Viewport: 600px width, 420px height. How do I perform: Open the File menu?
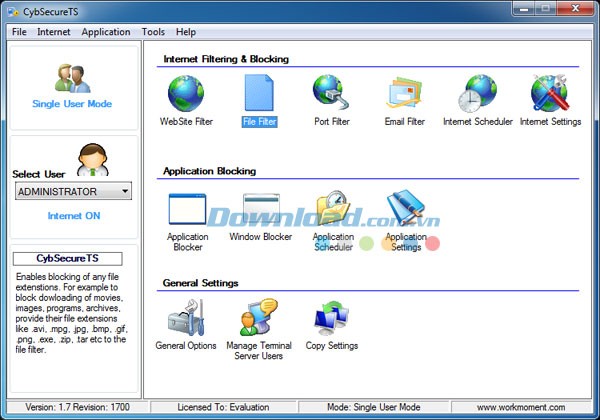[x=19, y=32]
